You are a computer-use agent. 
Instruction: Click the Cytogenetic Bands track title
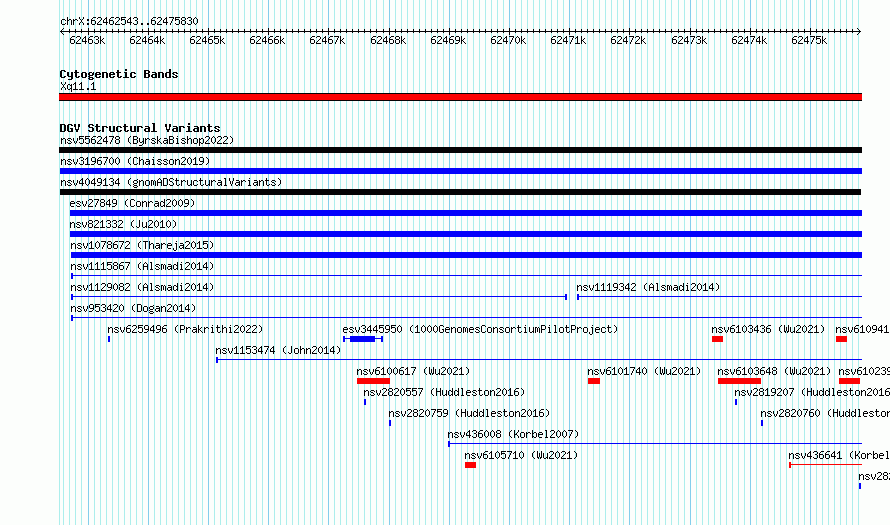(119, 74)
